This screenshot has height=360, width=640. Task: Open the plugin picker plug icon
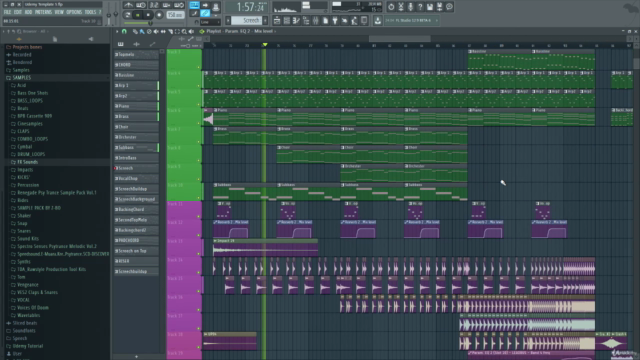pos(335,20)
